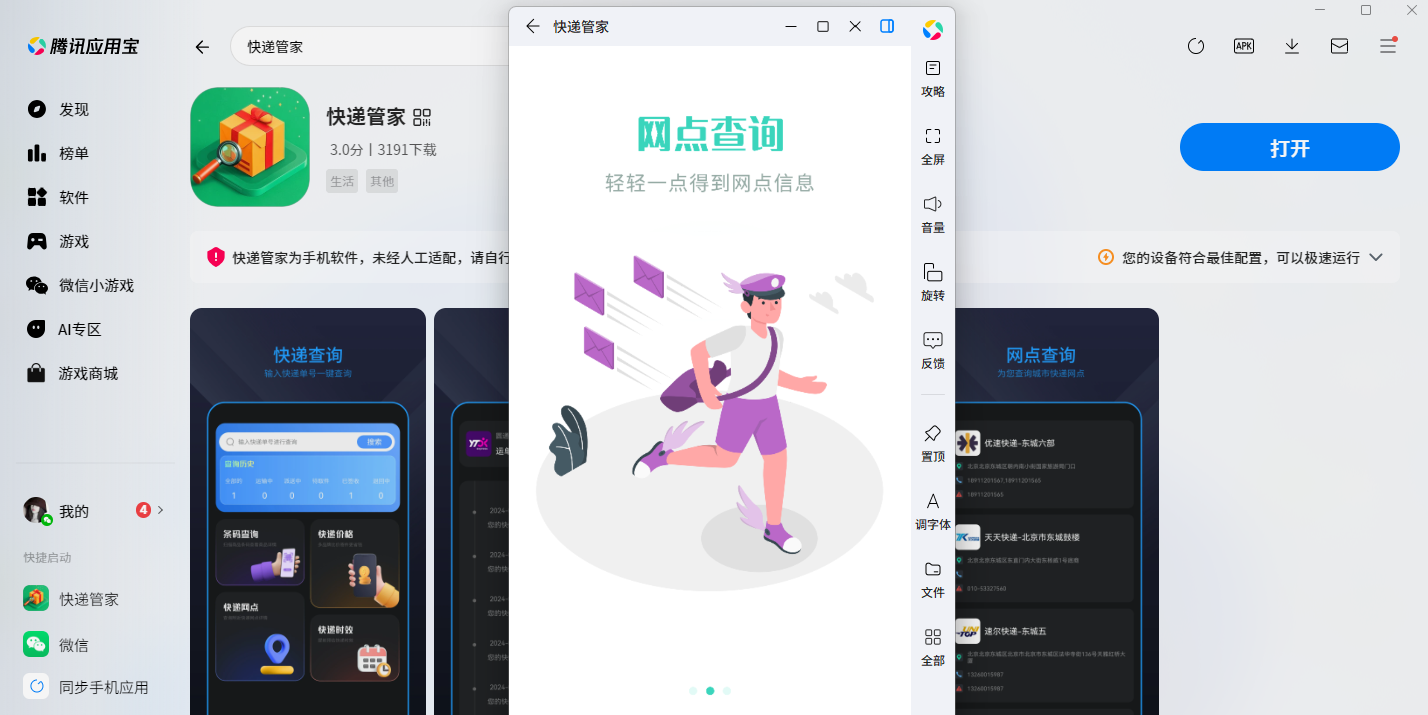
Task: Click the red shield warning icon
Action: coord(216,257)
